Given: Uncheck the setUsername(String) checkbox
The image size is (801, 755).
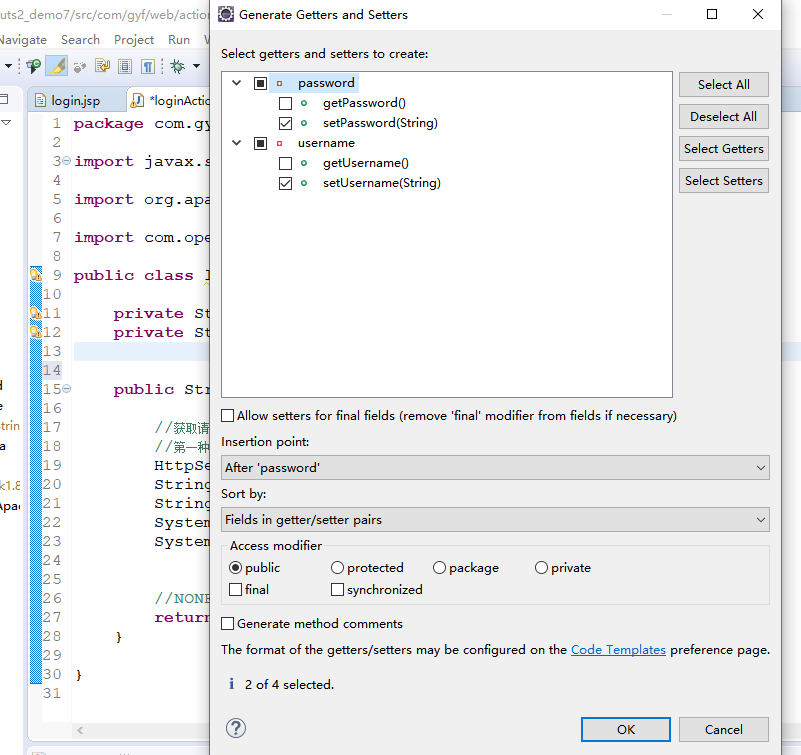Looking at the screenshot, I should tap(286, 183).
